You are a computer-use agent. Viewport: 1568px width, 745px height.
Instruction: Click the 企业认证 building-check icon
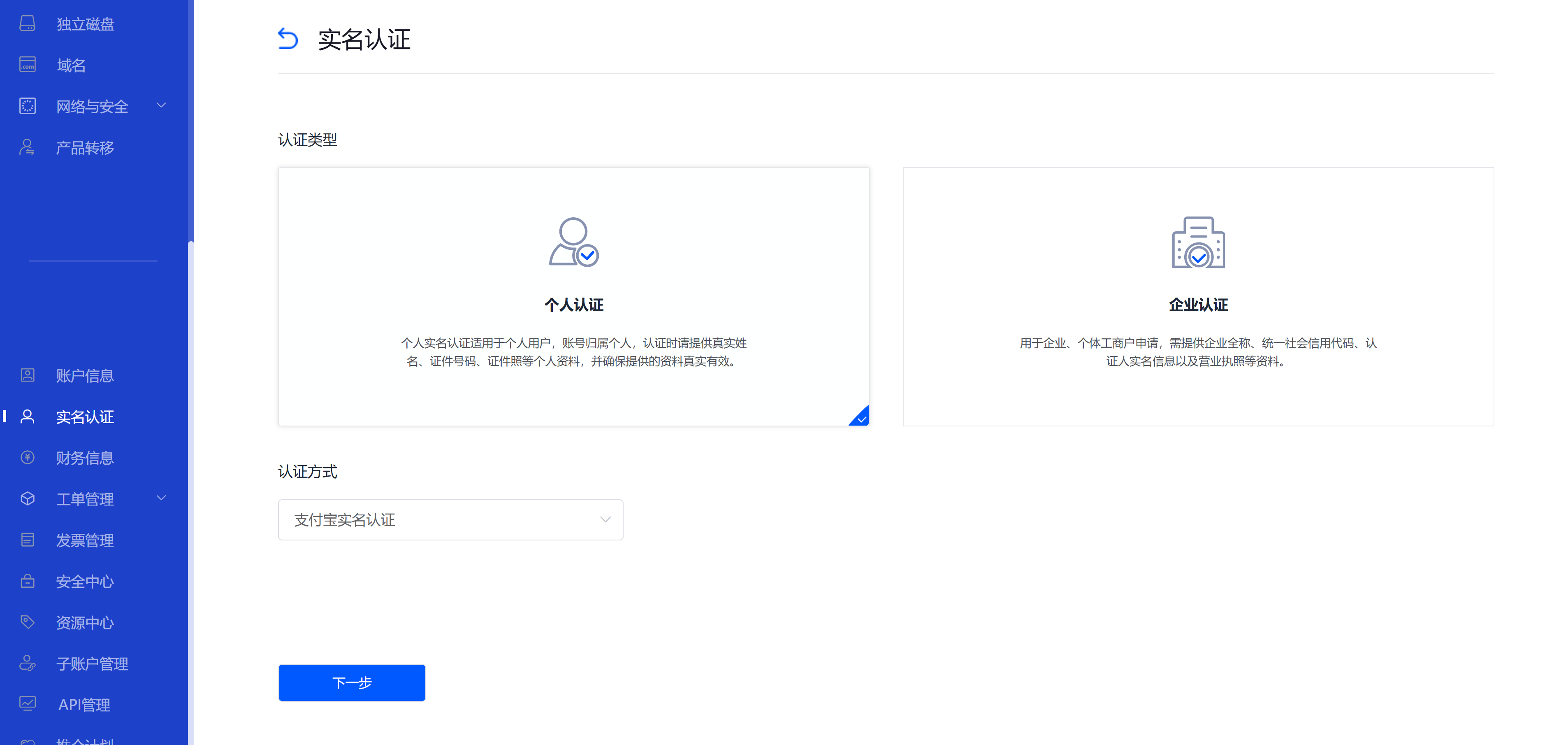[x=1198, y=242]
